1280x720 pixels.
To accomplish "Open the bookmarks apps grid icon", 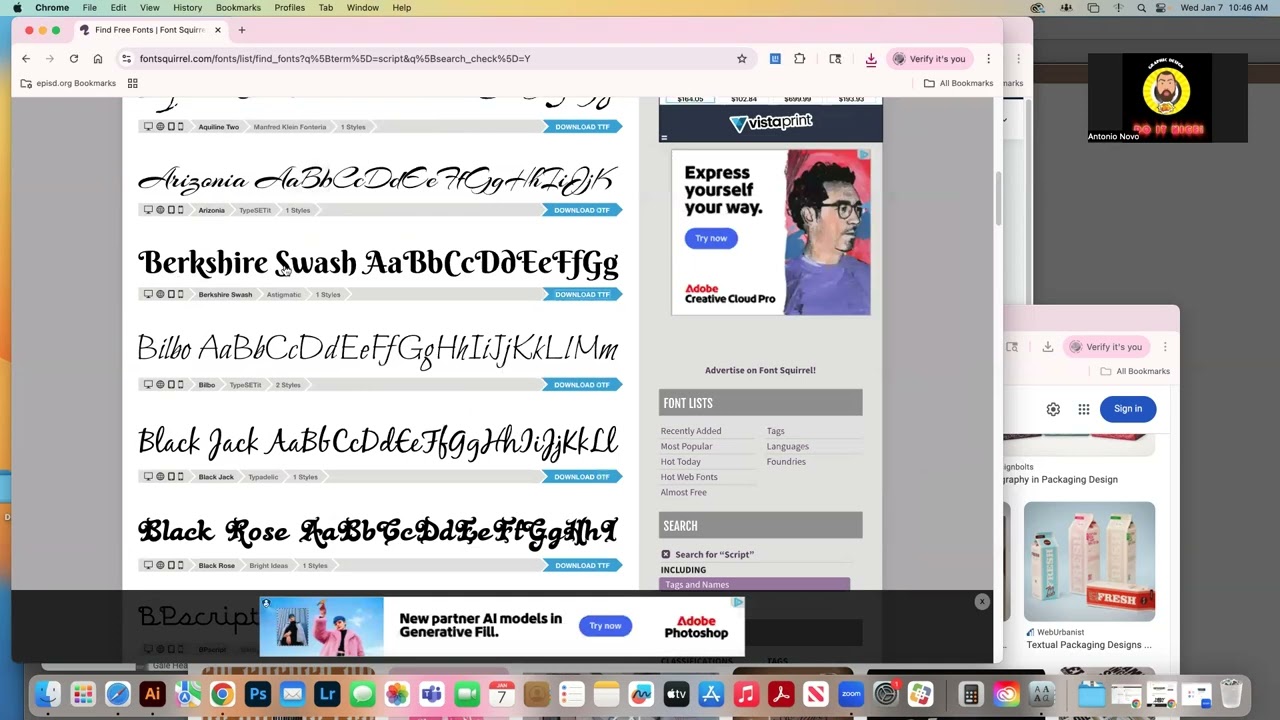I will pyautogui.click(x=132, y=83).
